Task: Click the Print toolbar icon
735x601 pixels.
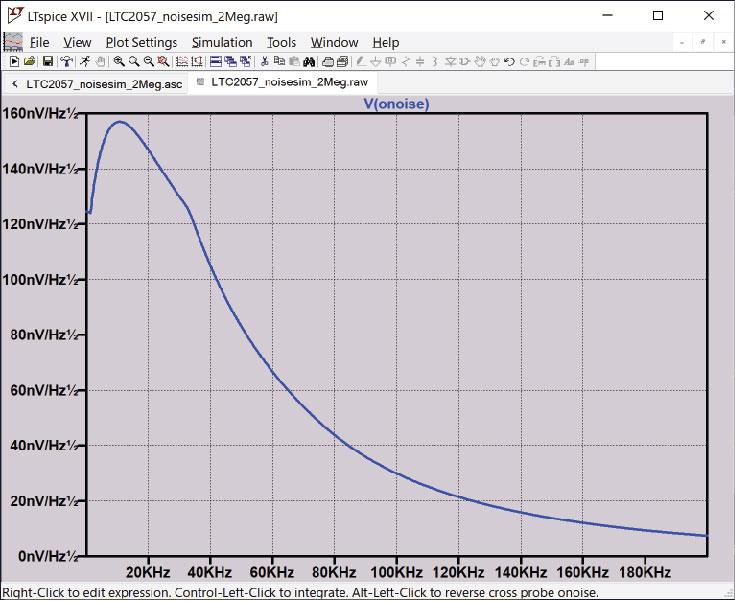Action: [327, 61]
